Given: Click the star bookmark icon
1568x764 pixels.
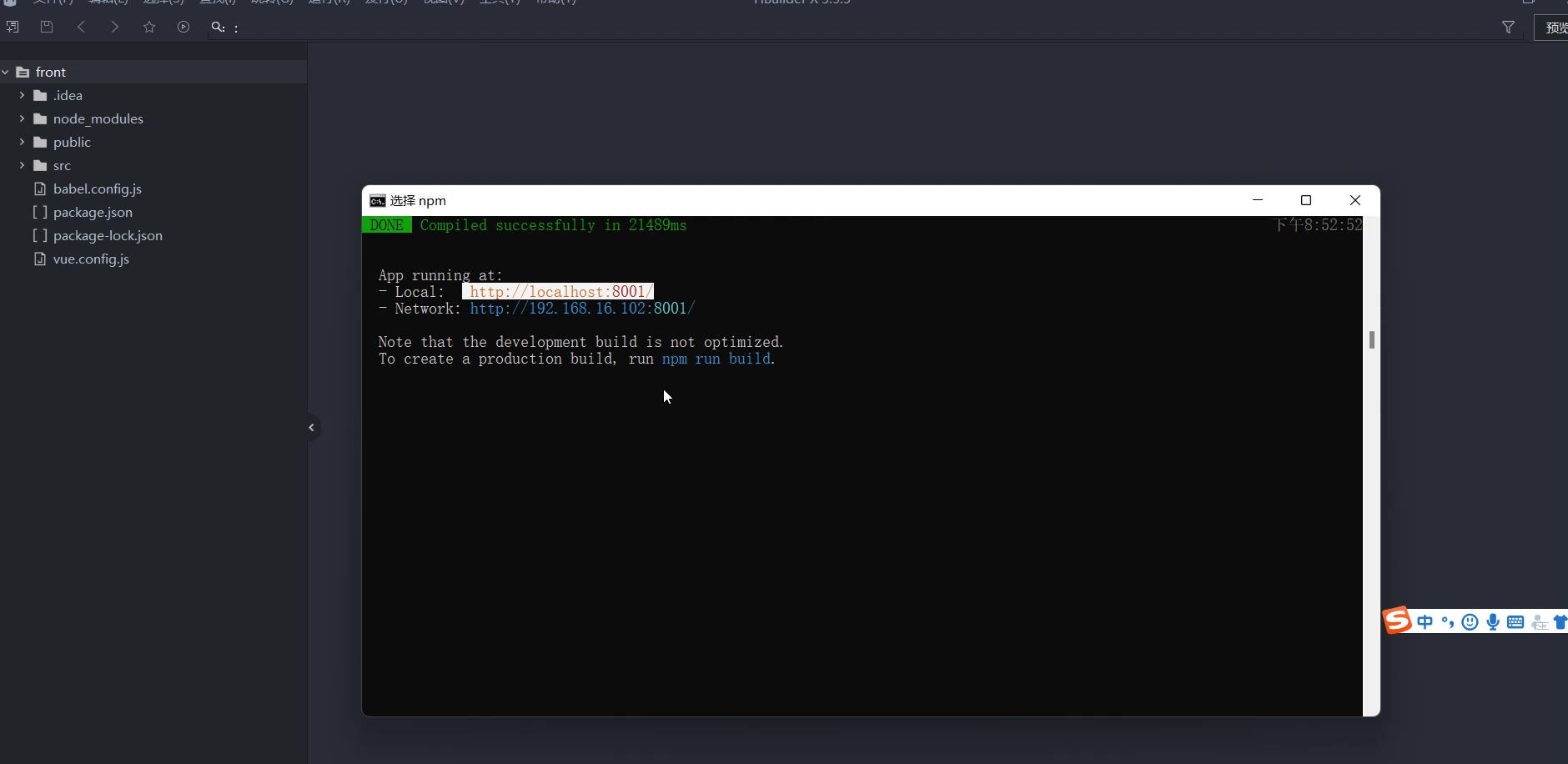Looking at the screenshot, I should tap(149, 27).
